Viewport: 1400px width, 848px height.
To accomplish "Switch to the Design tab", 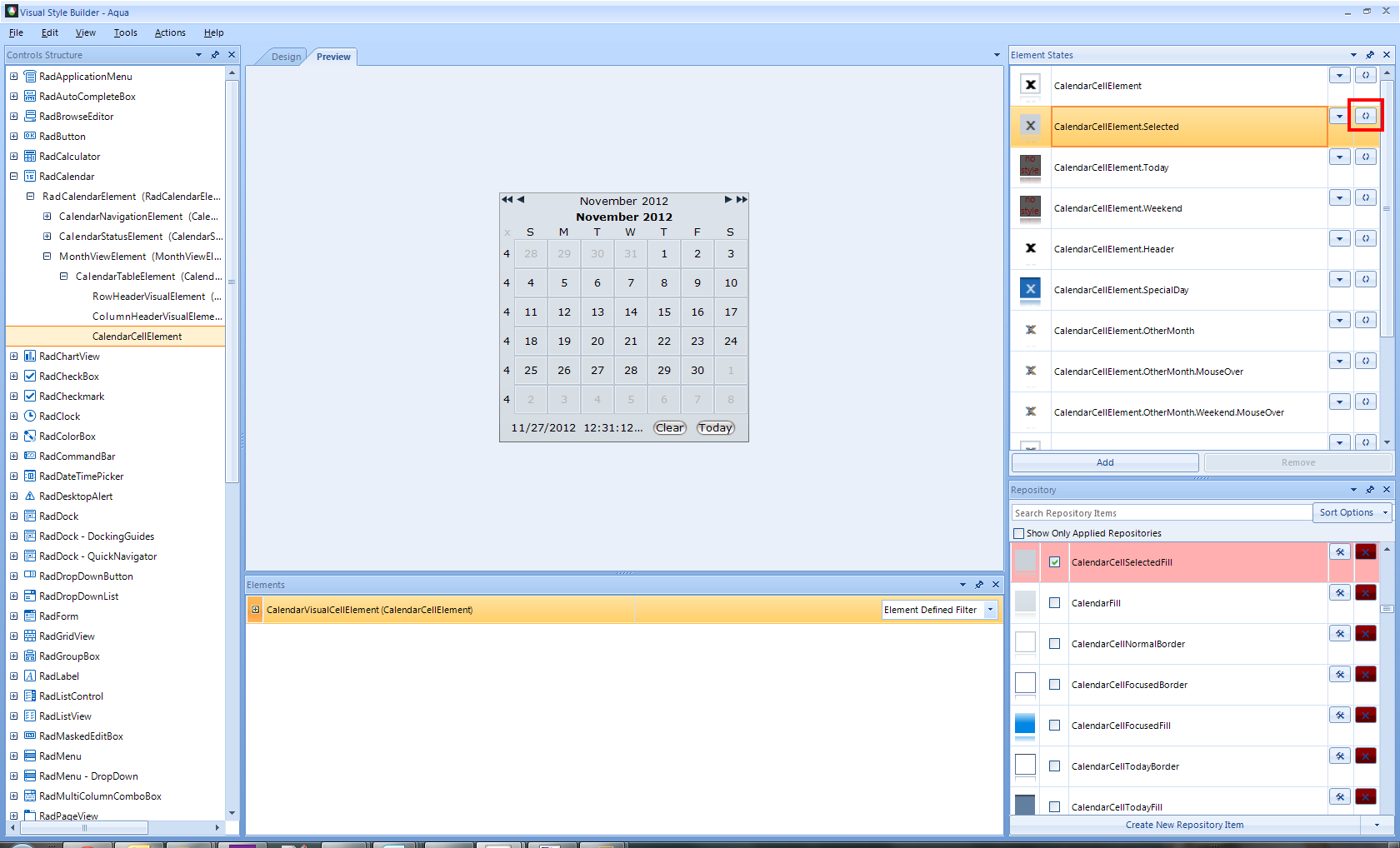I will coord(286,57).
